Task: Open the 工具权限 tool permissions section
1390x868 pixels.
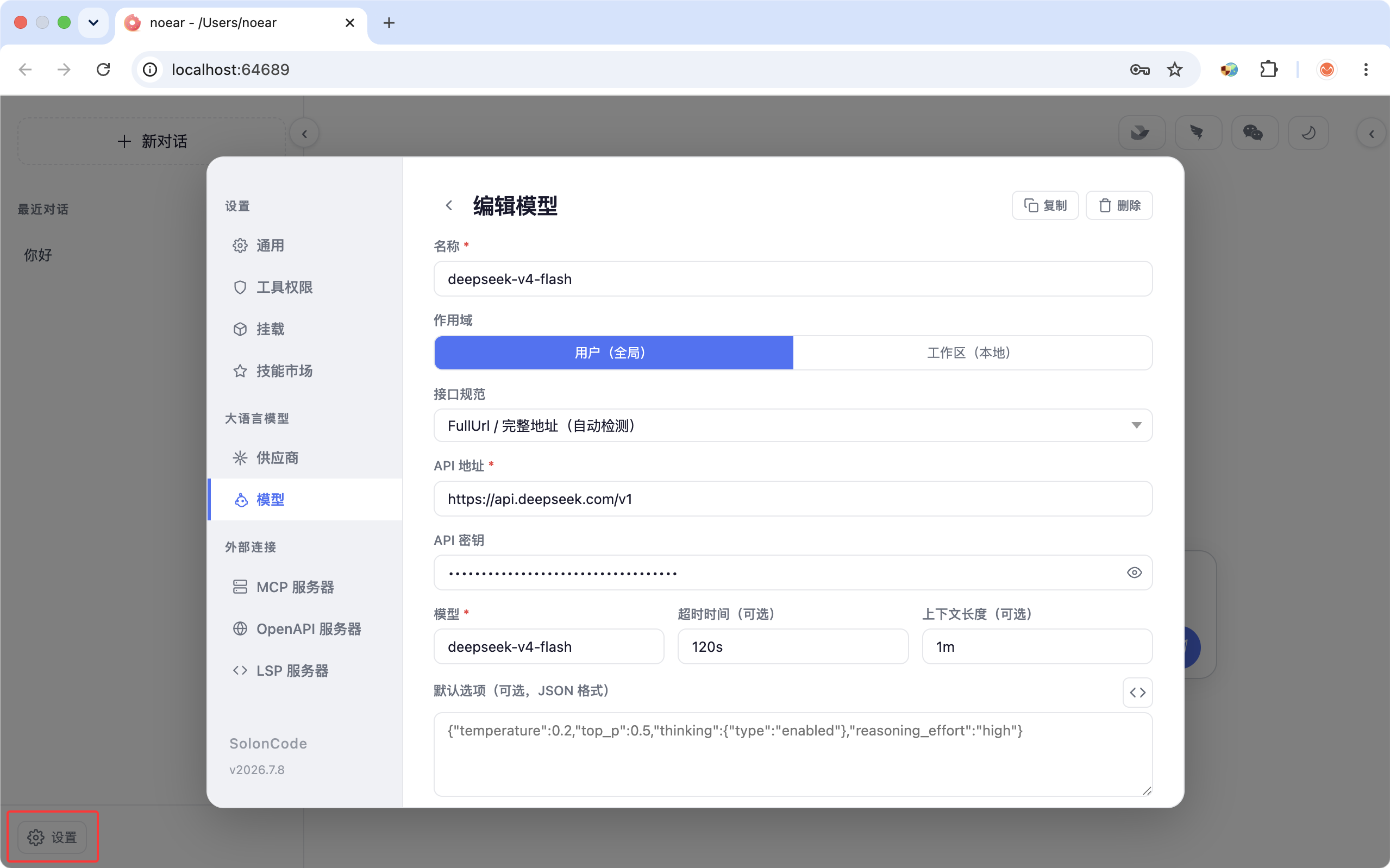Action: (x=305, y=287)
